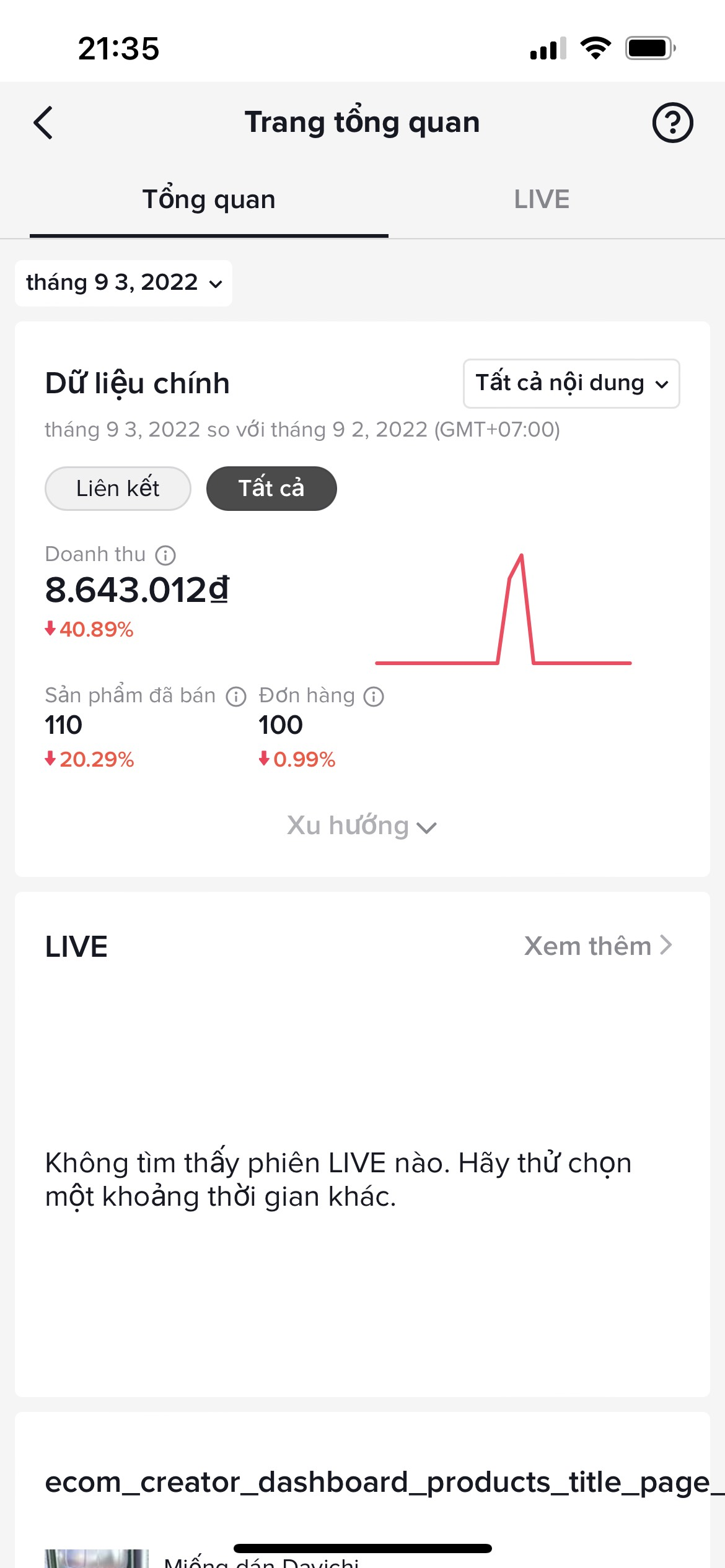This screenshot has height=1568, width=725.
Task: Open the Miếng dán product thumbnail
Action: click(97, 1558)
